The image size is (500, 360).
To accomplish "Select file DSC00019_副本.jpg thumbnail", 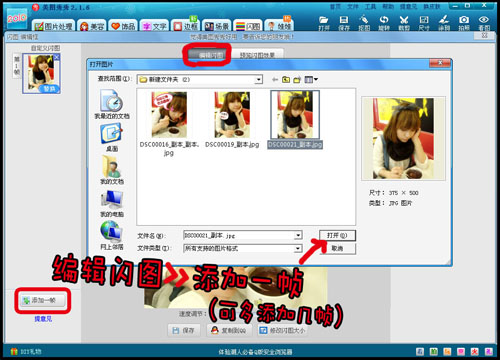I will [x=232, y=115].
